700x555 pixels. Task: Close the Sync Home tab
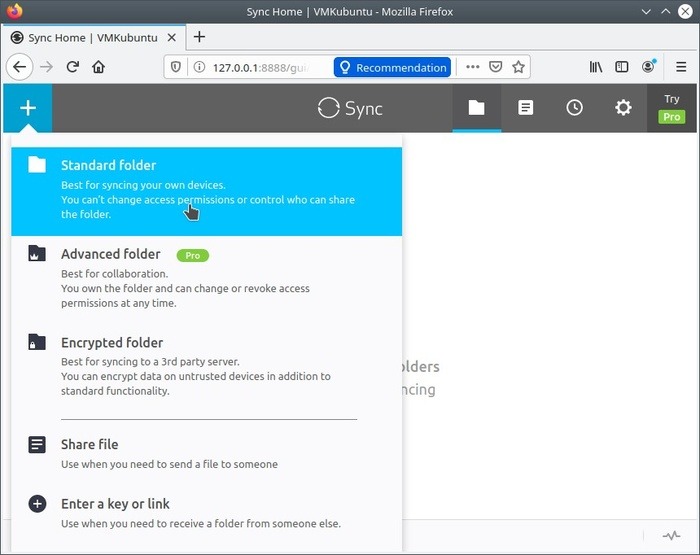coord(171,38)
